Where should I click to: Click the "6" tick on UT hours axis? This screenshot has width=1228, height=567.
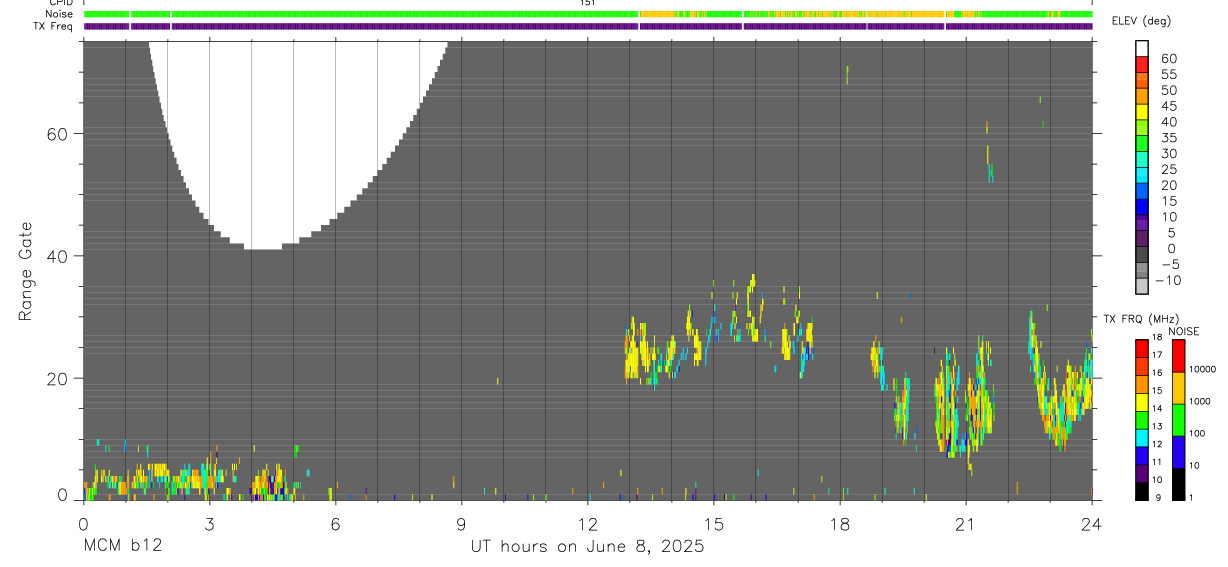pos(335,523)
